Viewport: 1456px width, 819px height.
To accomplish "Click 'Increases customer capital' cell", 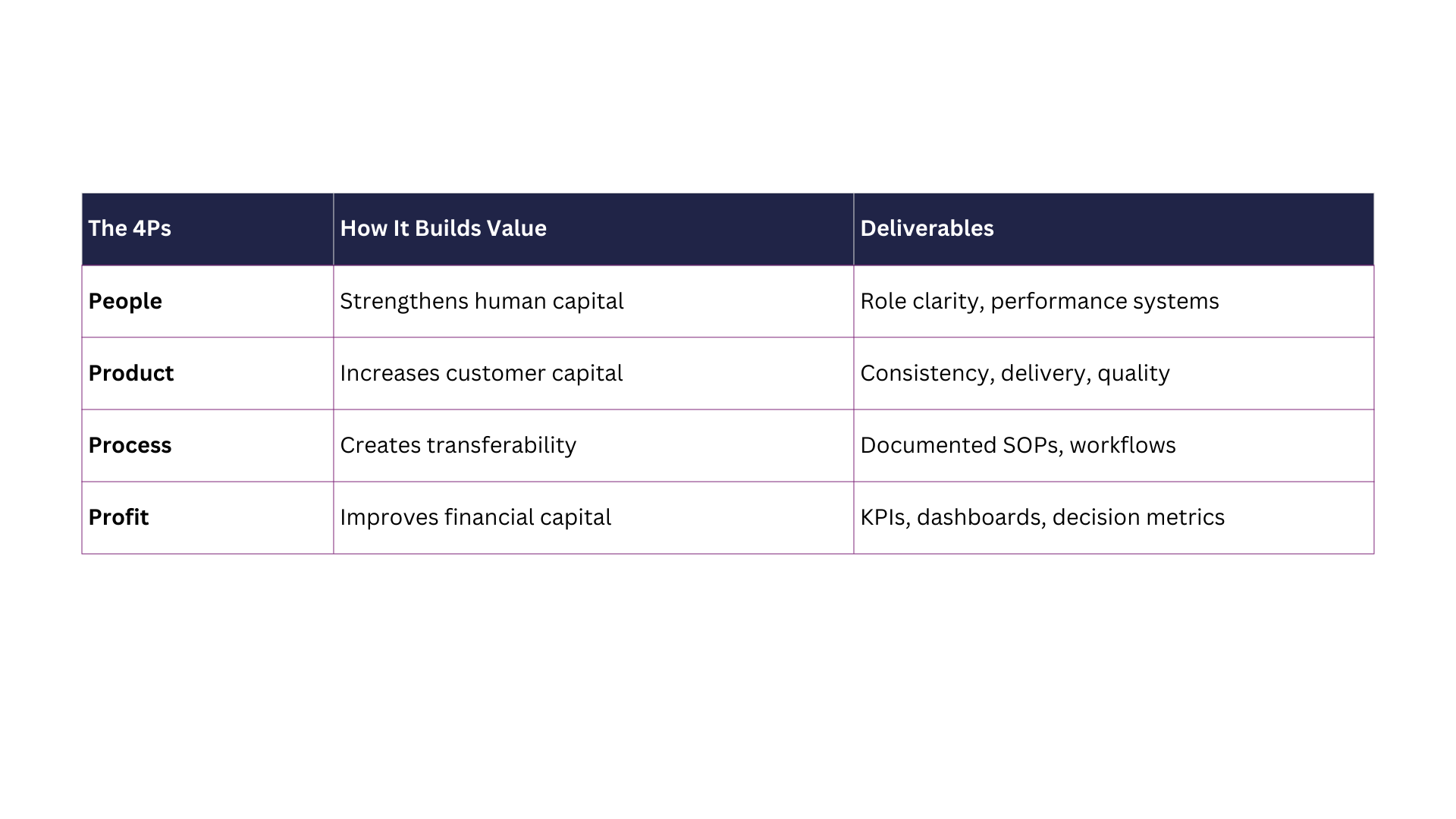I will click(594, 373).
